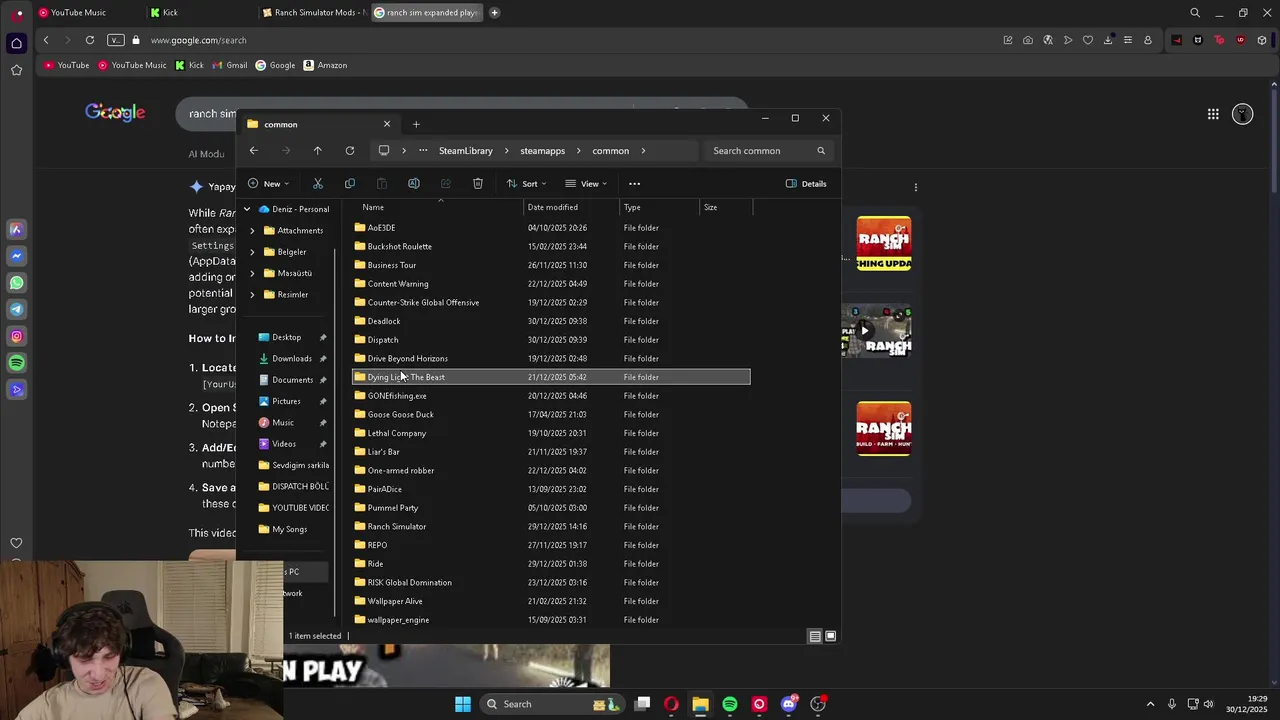Click the Windows Start button
Viewport: 1280px width, 720px height.
pos(462,704)
